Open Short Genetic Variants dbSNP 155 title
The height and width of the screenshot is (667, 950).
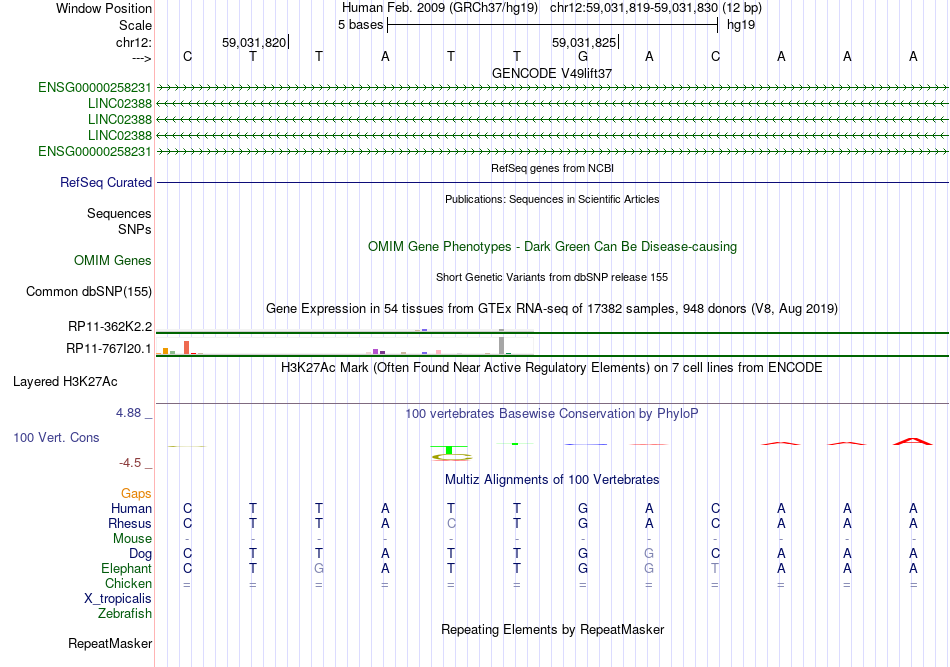[552, 277]
